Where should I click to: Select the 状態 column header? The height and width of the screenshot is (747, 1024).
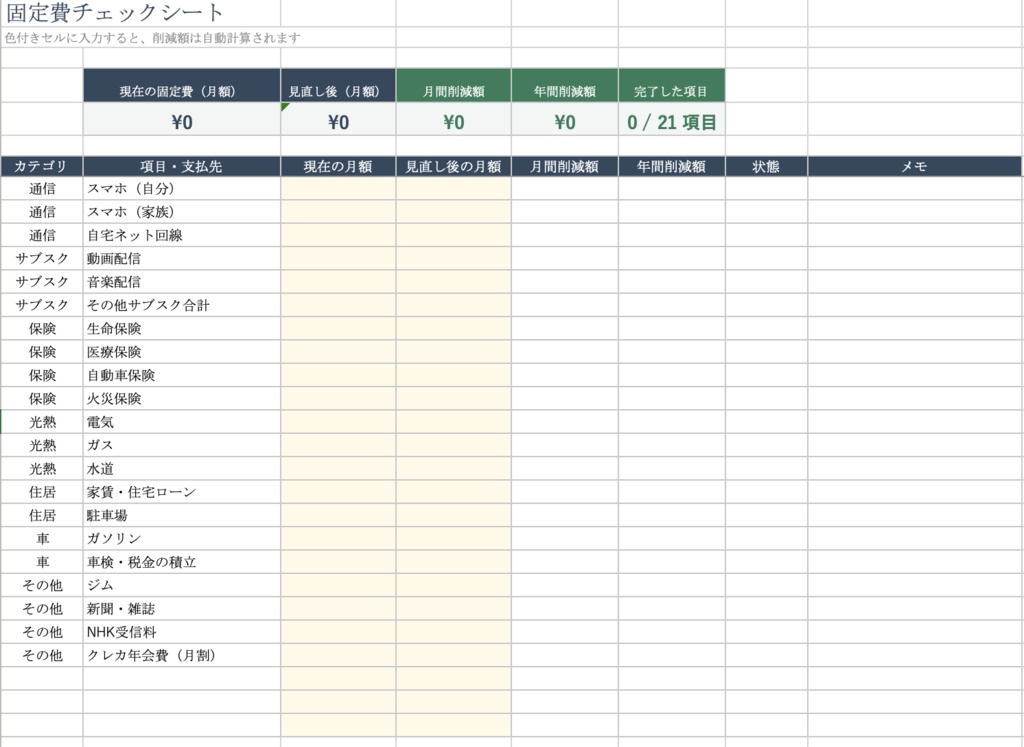tap(766, 167)
